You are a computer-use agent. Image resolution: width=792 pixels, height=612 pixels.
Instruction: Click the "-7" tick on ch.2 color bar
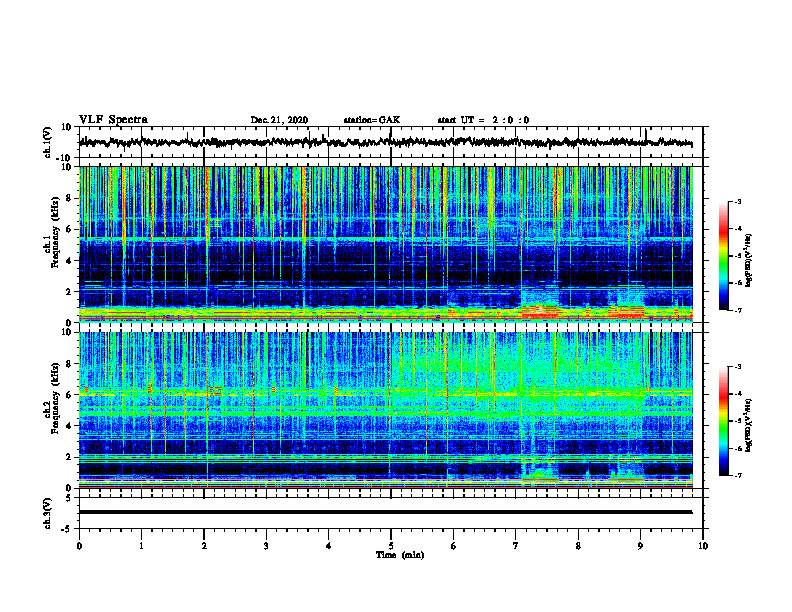(x=738, y=475)
